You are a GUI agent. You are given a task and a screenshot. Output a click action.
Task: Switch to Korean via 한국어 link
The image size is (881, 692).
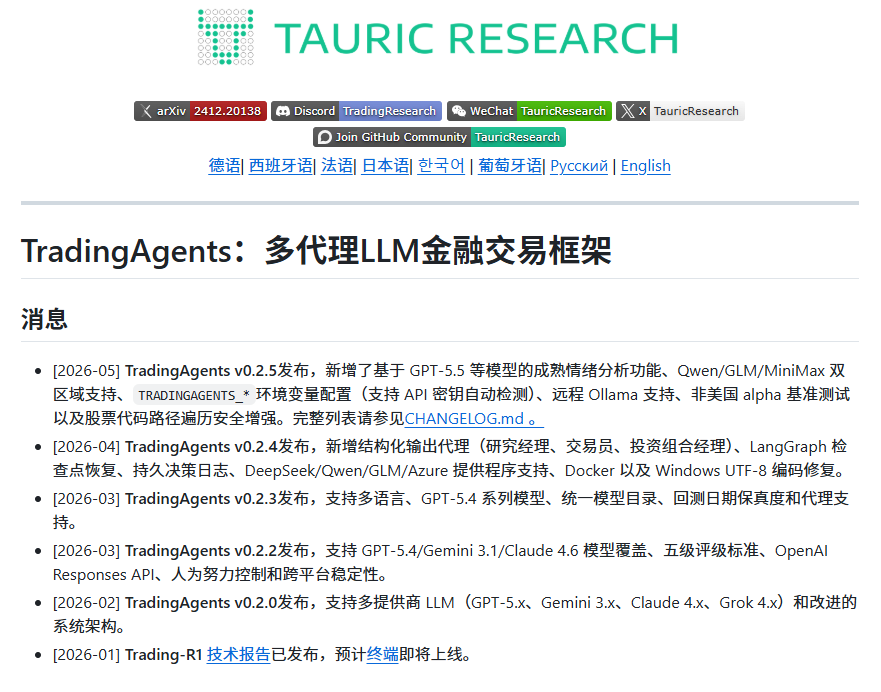(441, 166)
